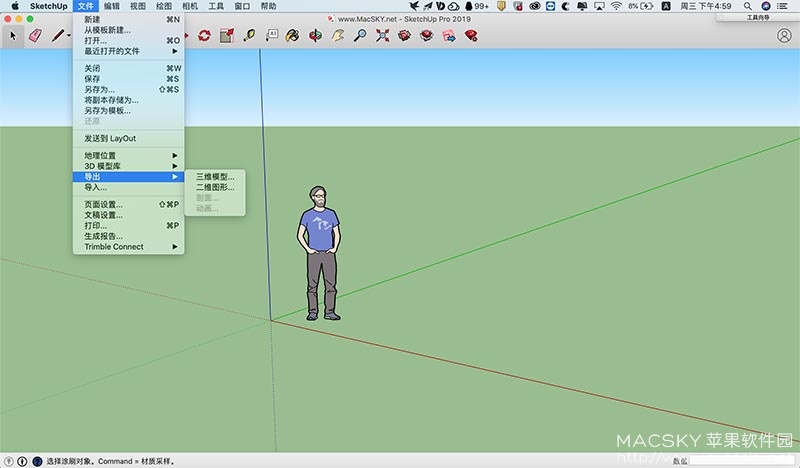800x468 pixels.
Task: Activate the red Rotate tool
Action: point(205,36)
